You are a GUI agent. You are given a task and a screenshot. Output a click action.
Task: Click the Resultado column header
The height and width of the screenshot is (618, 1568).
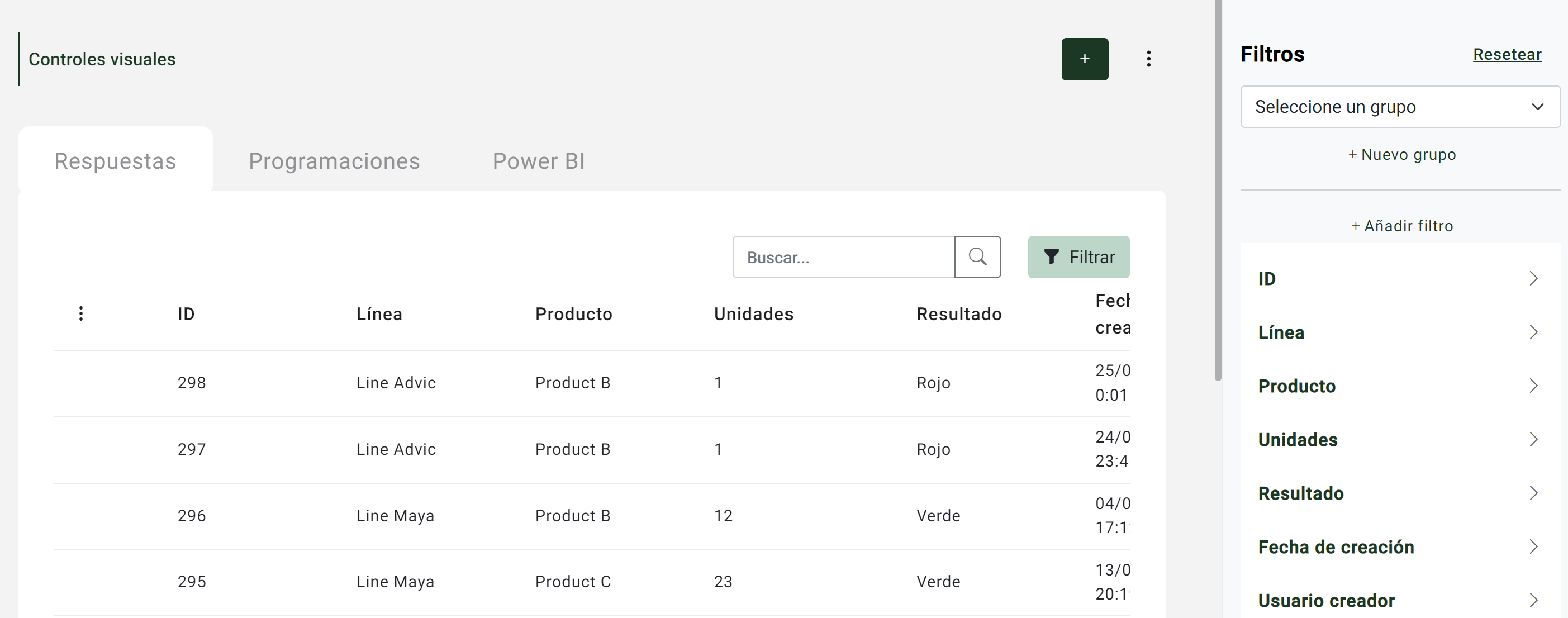pyautogui.click(x=959, y=314)
